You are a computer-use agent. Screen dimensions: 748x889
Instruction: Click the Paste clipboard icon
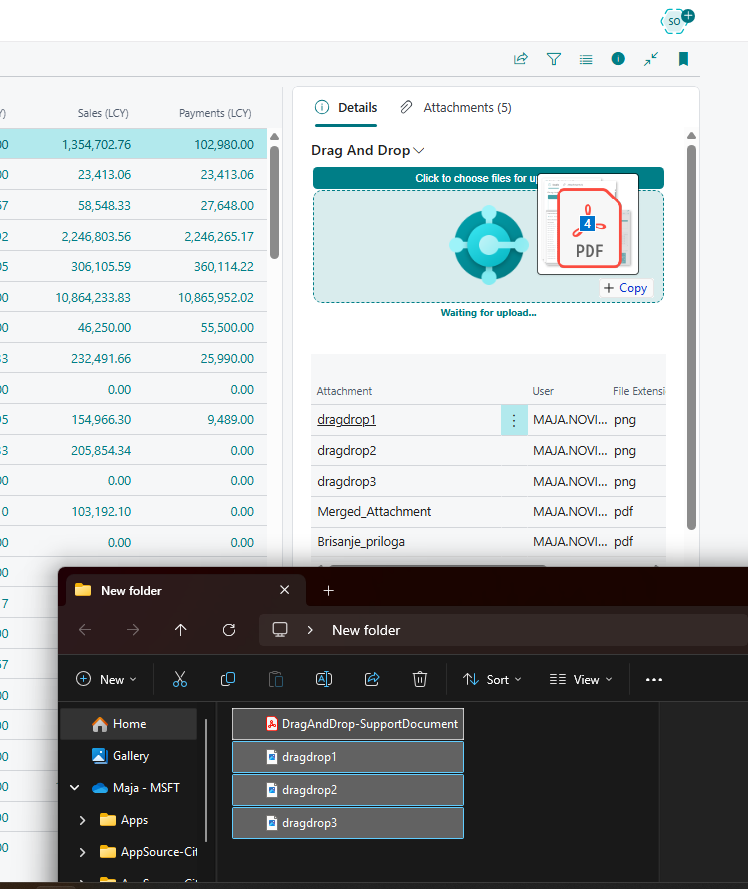(276, 679)
